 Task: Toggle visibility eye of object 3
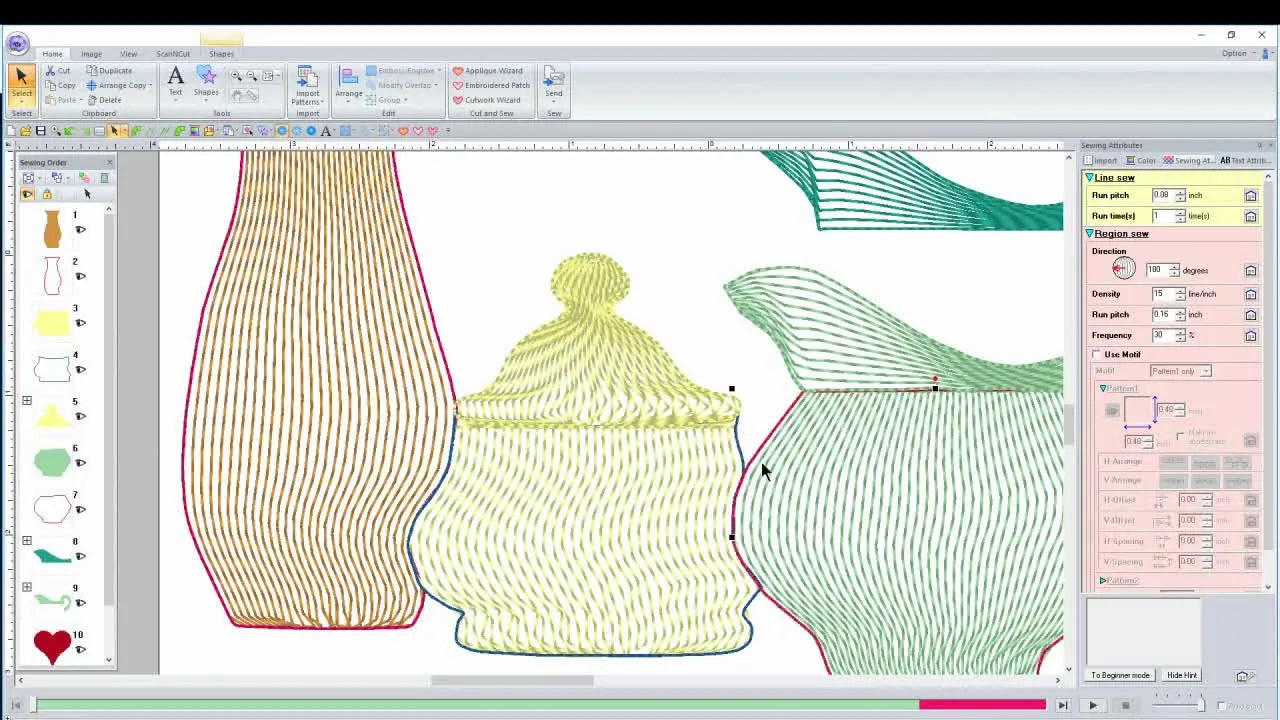tap(80, 323)
